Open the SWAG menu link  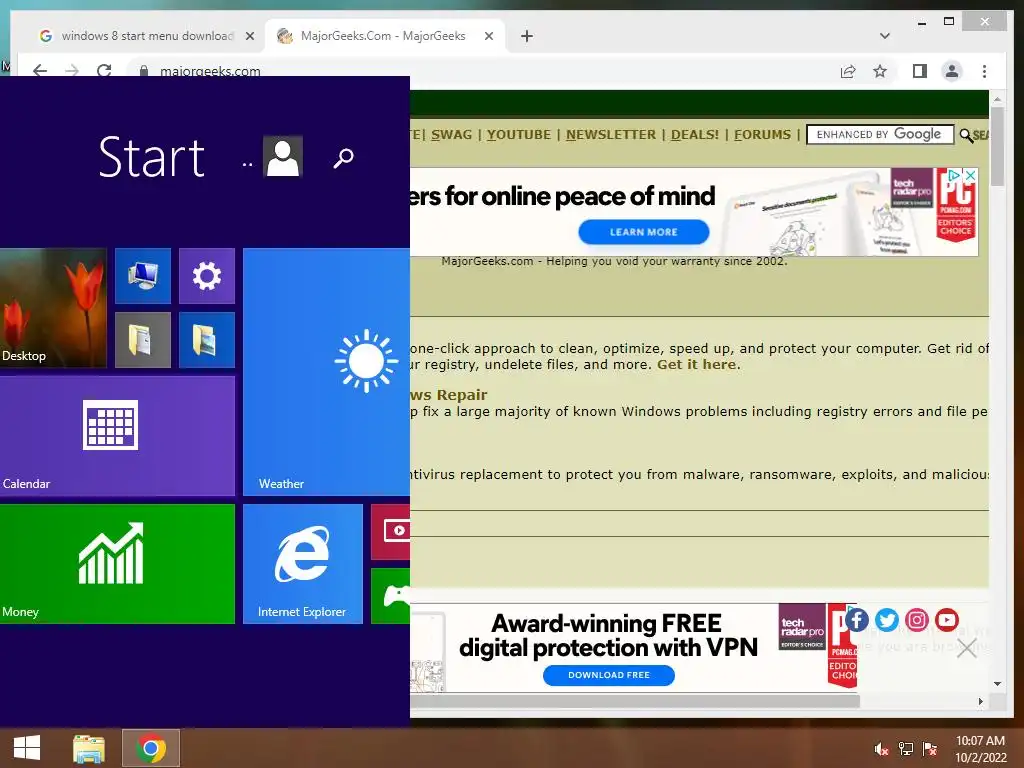(x=451, y=135)
